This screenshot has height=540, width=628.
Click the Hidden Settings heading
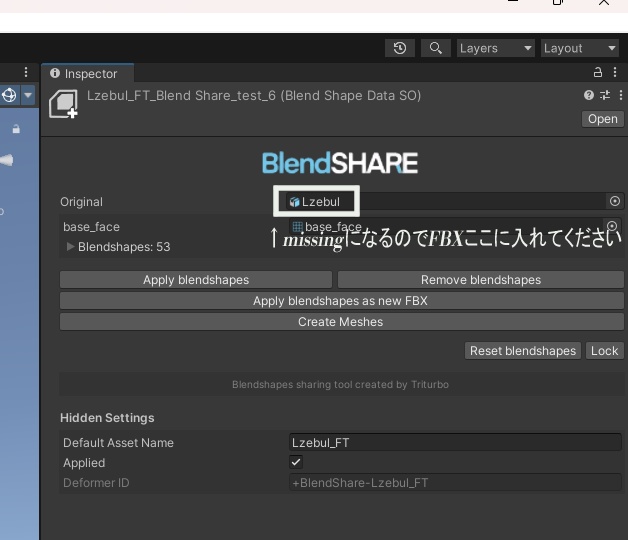pos(107,418)
